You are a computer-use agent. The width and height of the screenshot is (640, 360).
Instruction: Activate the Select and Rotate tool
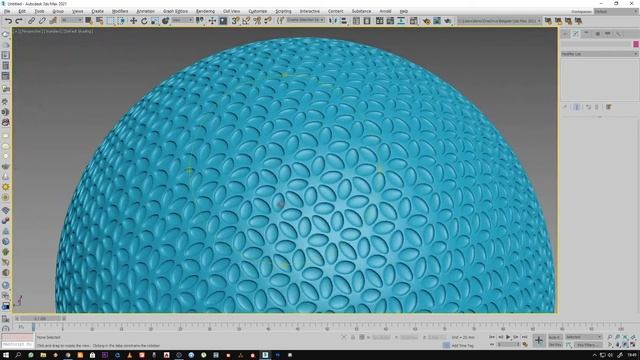tap(144, 20)
